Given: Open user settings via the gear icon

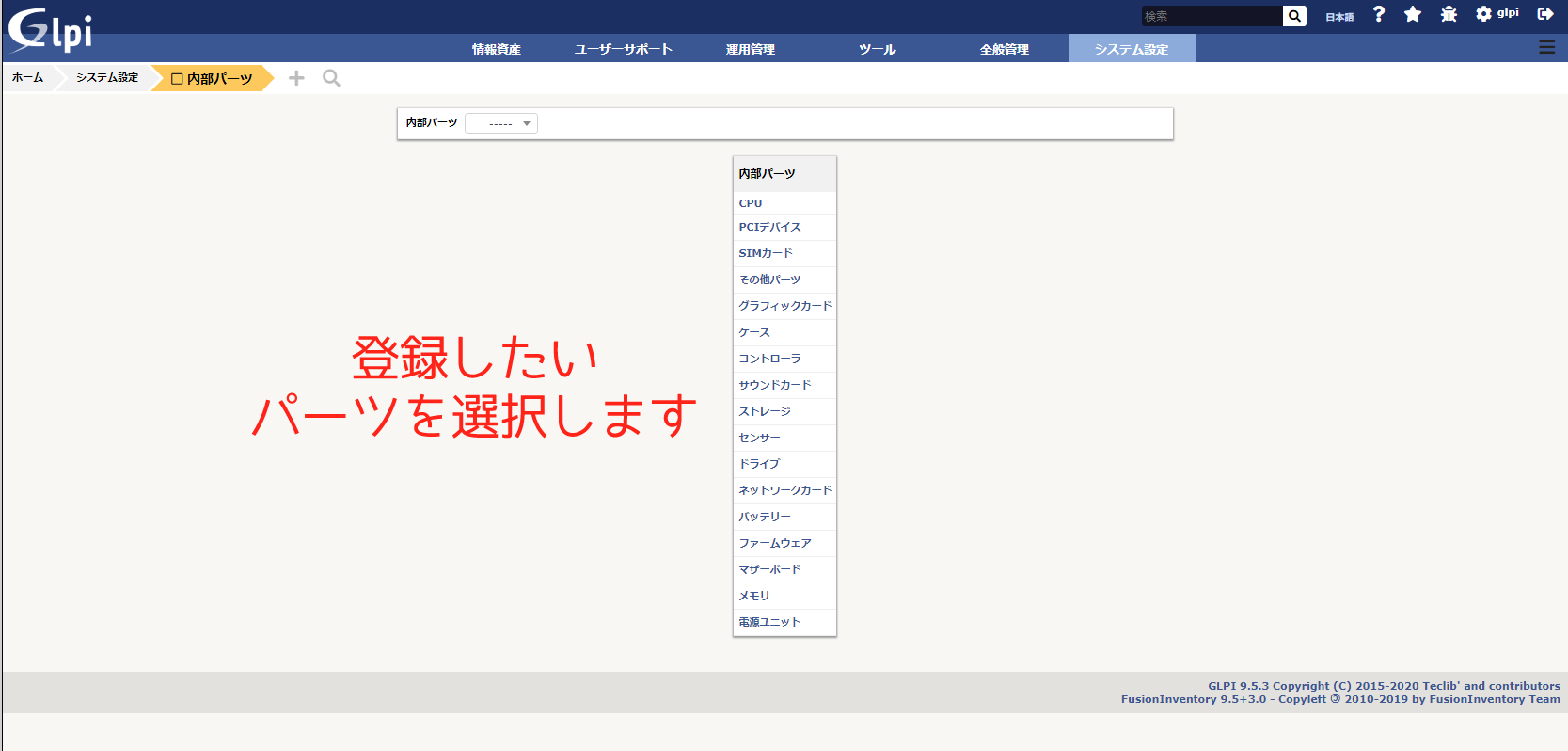Looking at the screenshot, I should point(1483,14).
